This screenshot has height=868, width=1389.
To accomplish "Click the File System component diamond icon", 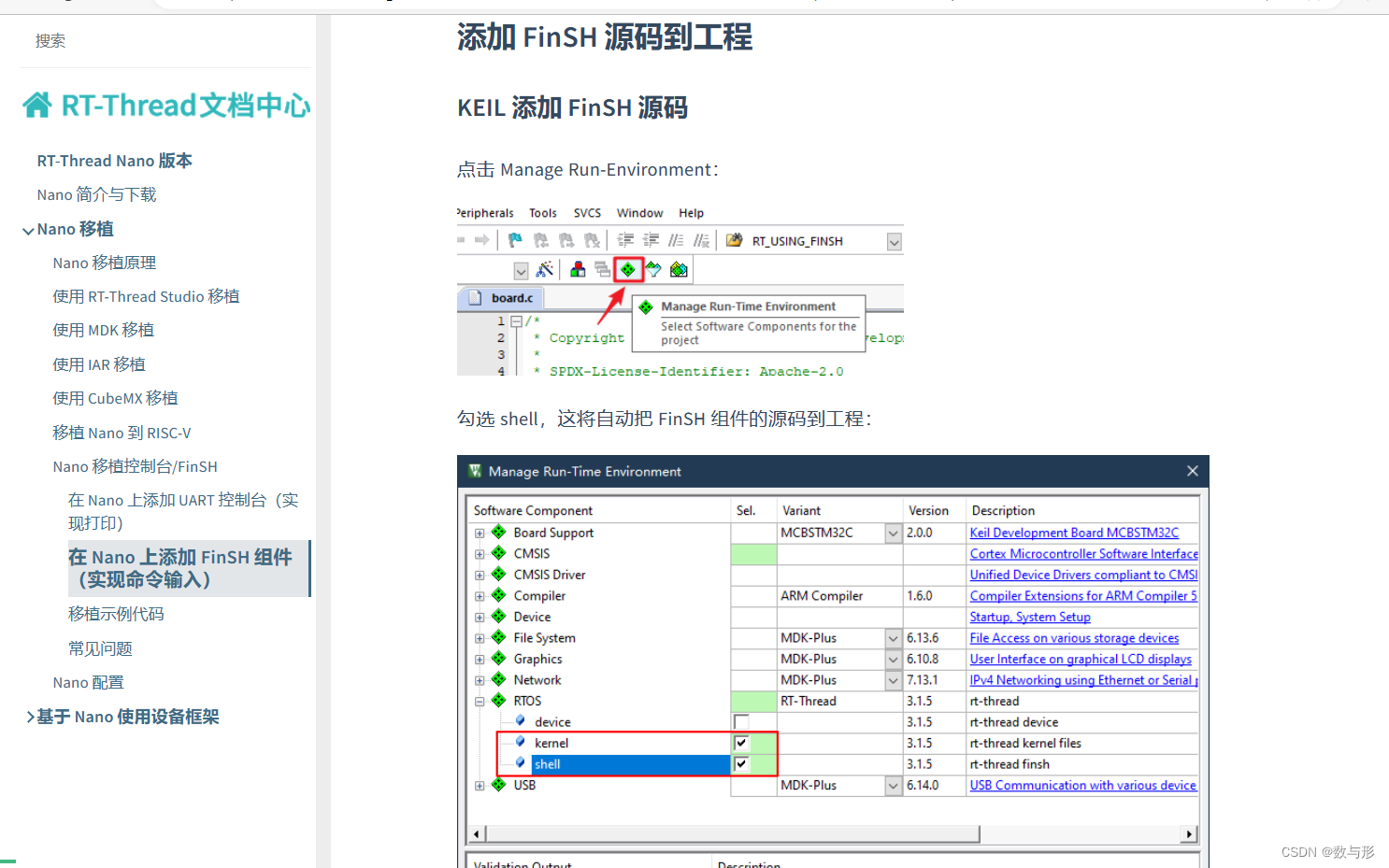I will [499, 637].
